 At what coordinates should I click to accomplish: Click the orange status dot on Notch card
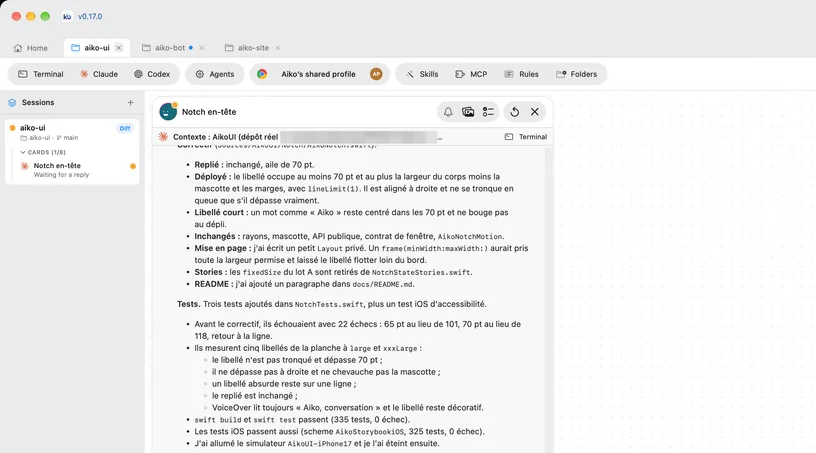click(x=133, y=167)
